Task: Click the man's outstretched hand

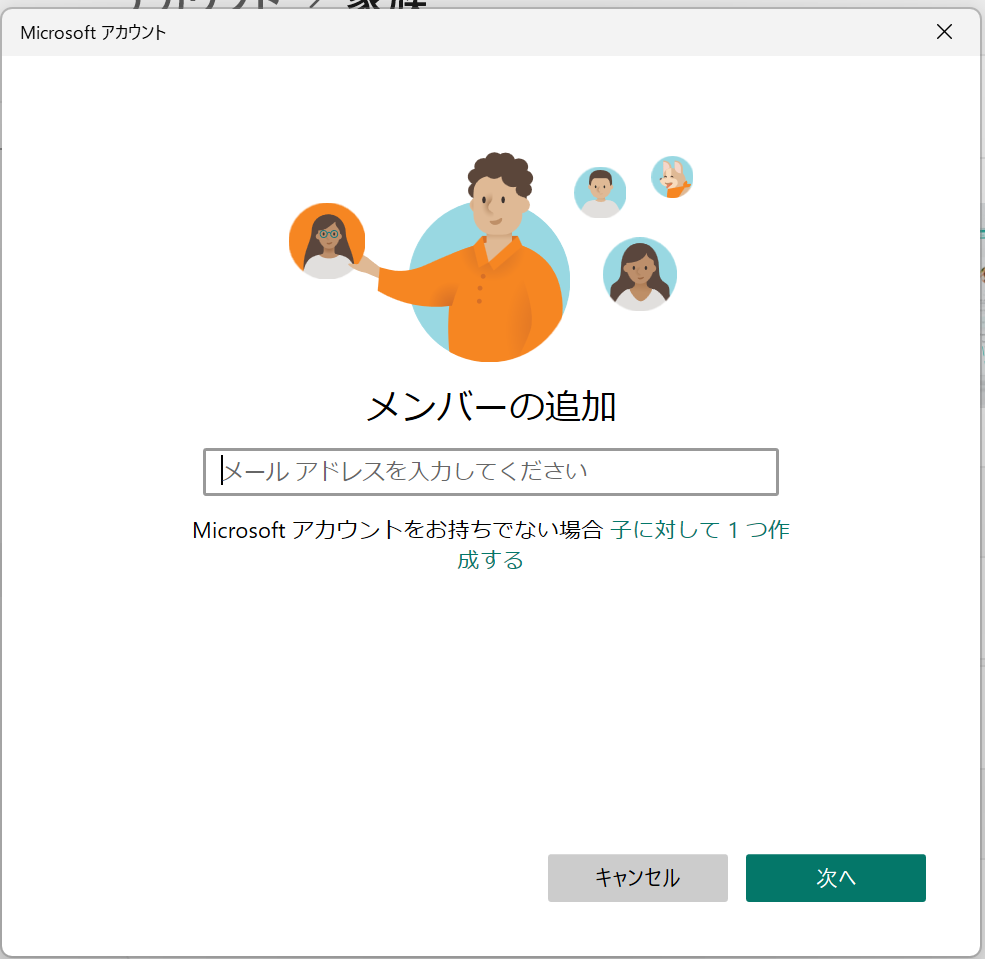Action: [x=367, y=266]
